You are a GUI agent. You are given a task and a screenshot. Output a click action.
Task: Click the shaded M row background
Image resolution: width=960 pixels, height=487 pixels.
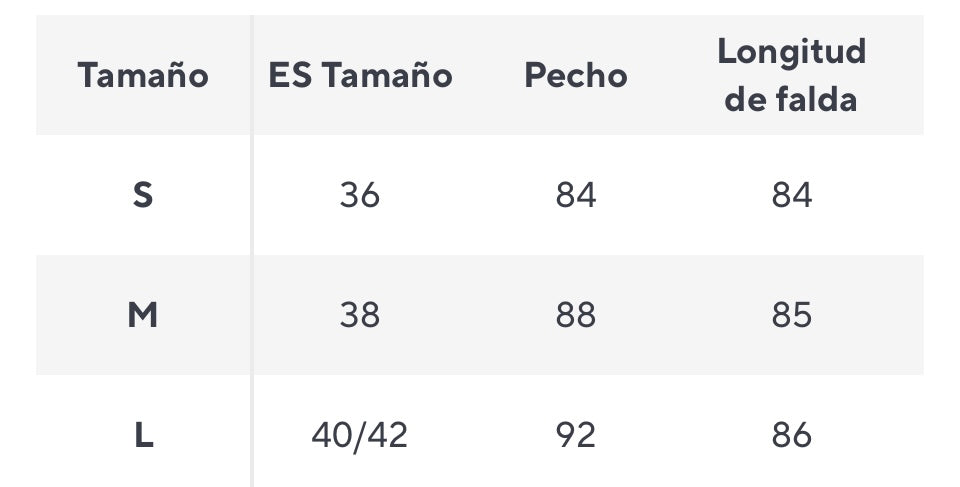(x=479, y=315)
